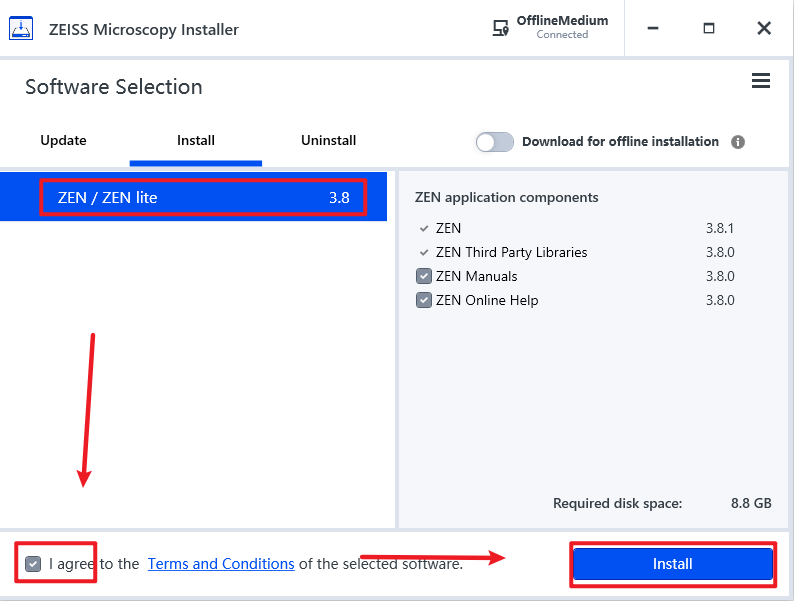Close the ZEISS installer window

(x=764, y=28)
